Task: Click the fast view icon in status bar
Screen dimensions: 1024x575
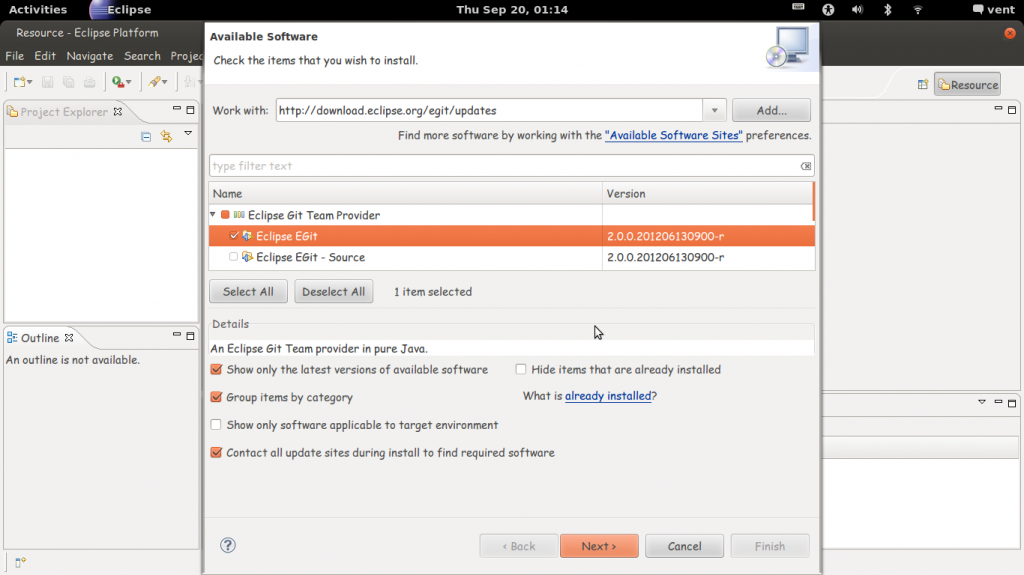Action: coord(20,562)
